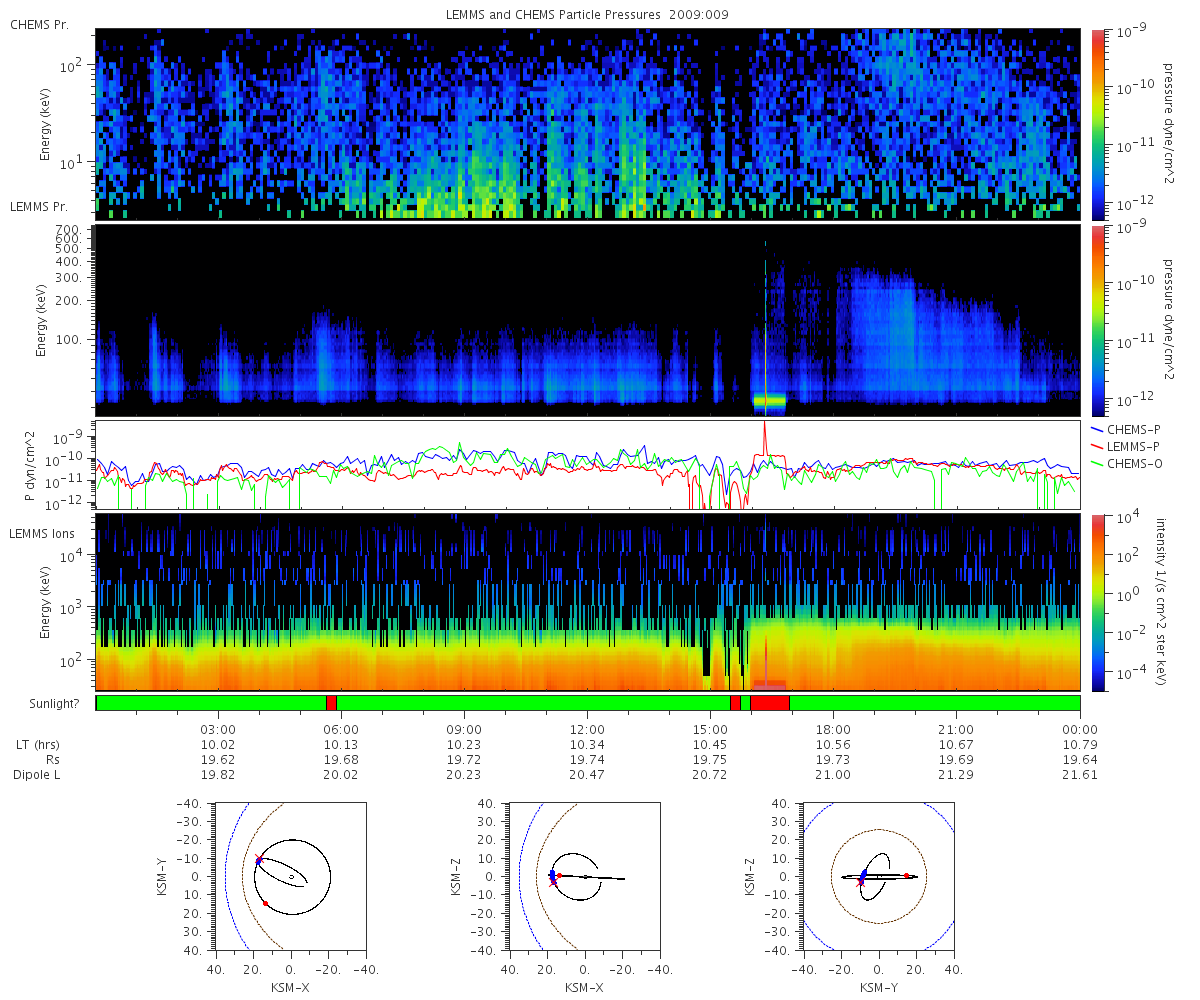Click the 12:00 time axis label

(587, 729)
